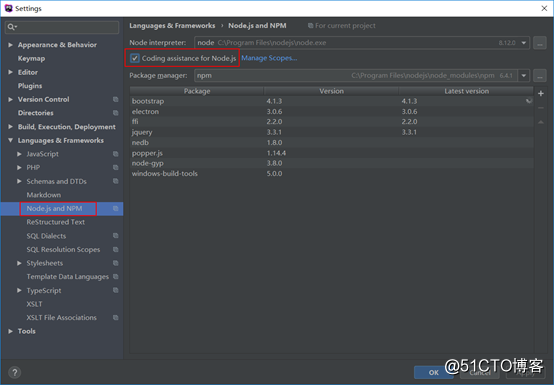Select the ffi package row
Screen dimensions: 554x385
click(331, 122)
